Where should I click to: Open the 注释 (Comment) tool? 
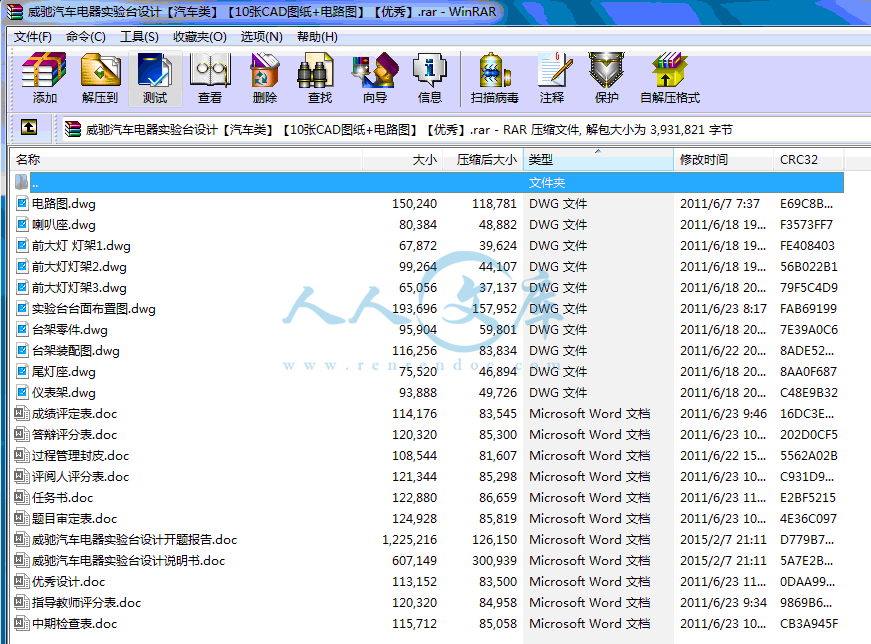[x=552, y=78]
